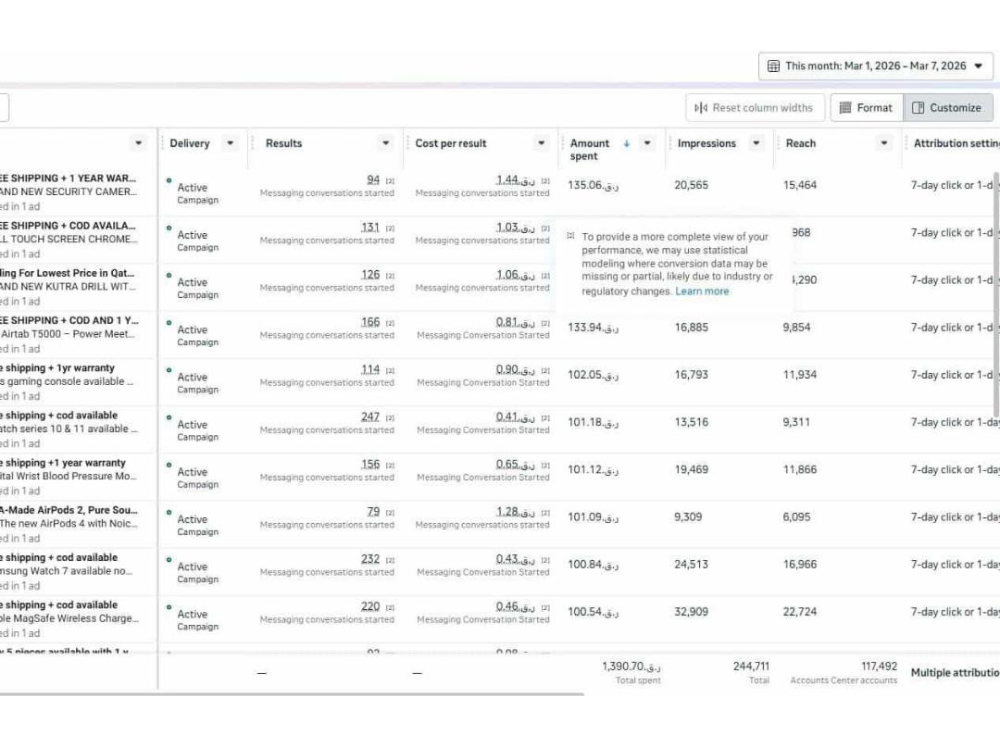Click Learn more link in tooltip
Viewport: 1000px width, 750px height.
[702, 291]
